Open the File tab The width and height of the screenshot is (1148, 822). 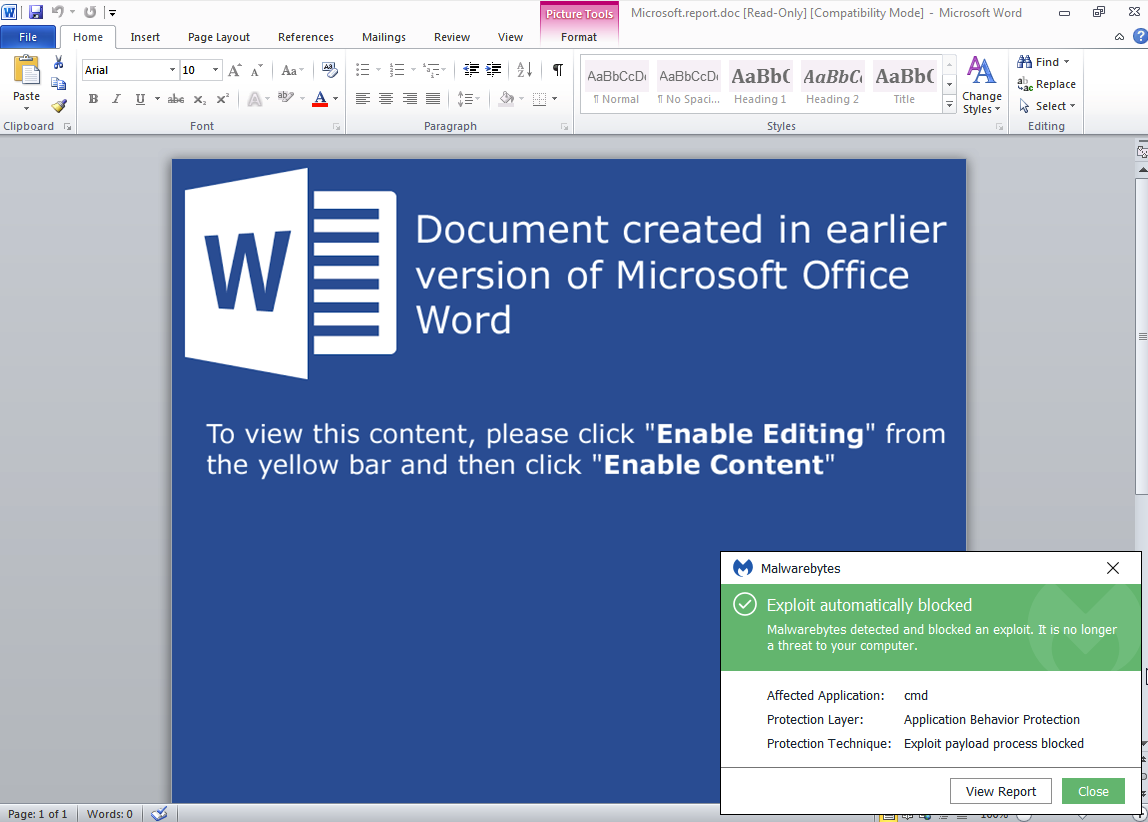click(x=28, y=37)
